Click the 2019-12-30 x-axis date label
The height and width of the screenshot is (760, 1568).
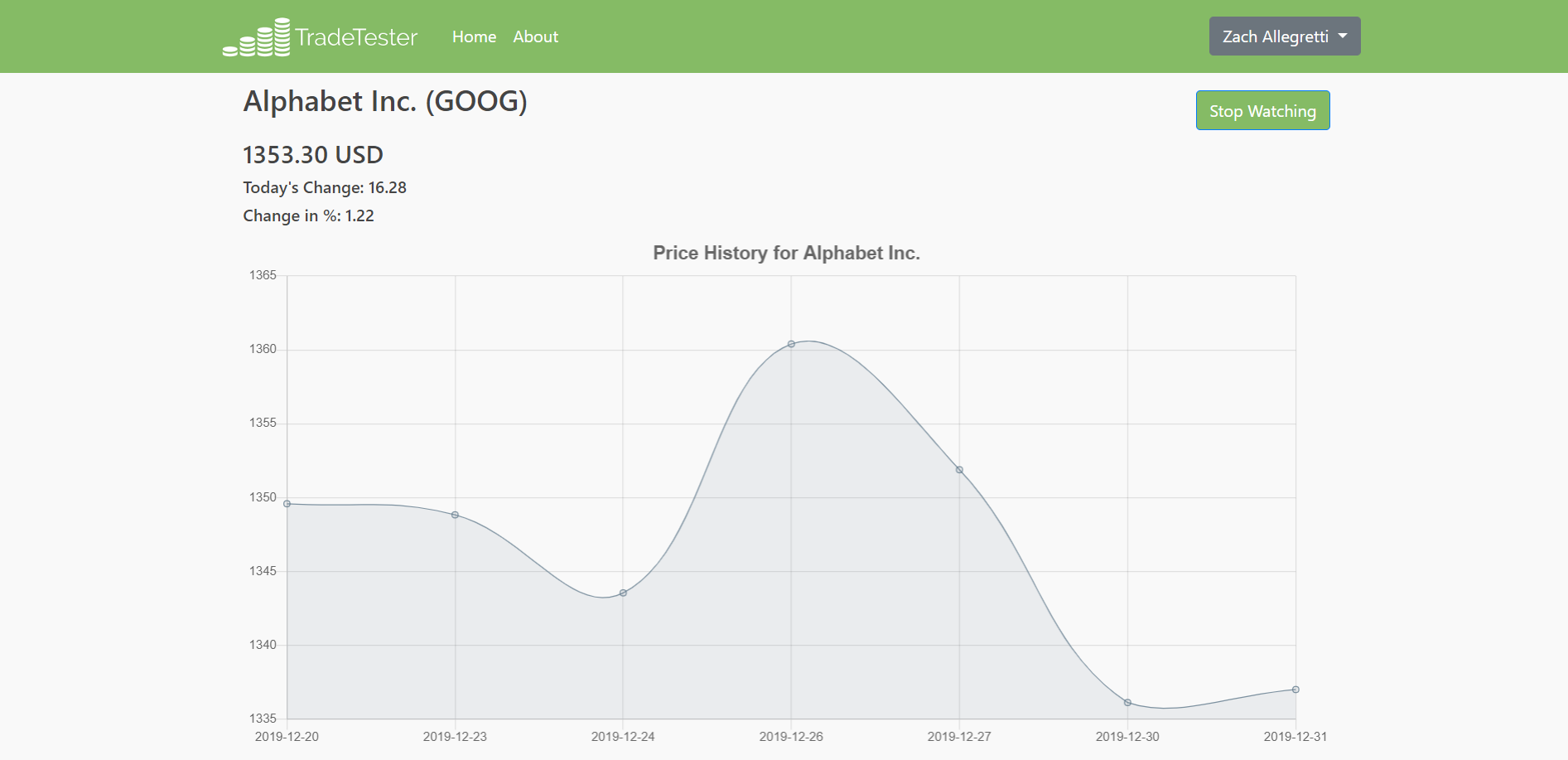coord(1127,737)
